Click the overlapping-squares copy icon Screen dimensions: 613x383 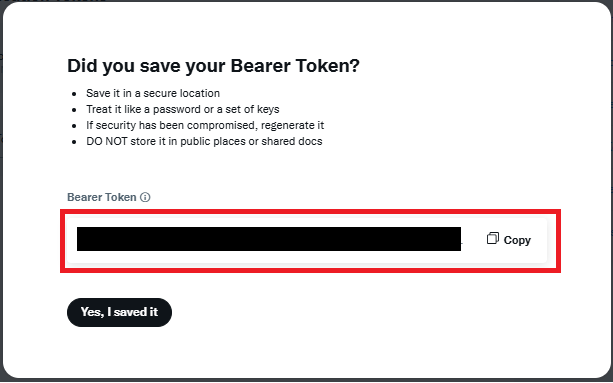493,238
